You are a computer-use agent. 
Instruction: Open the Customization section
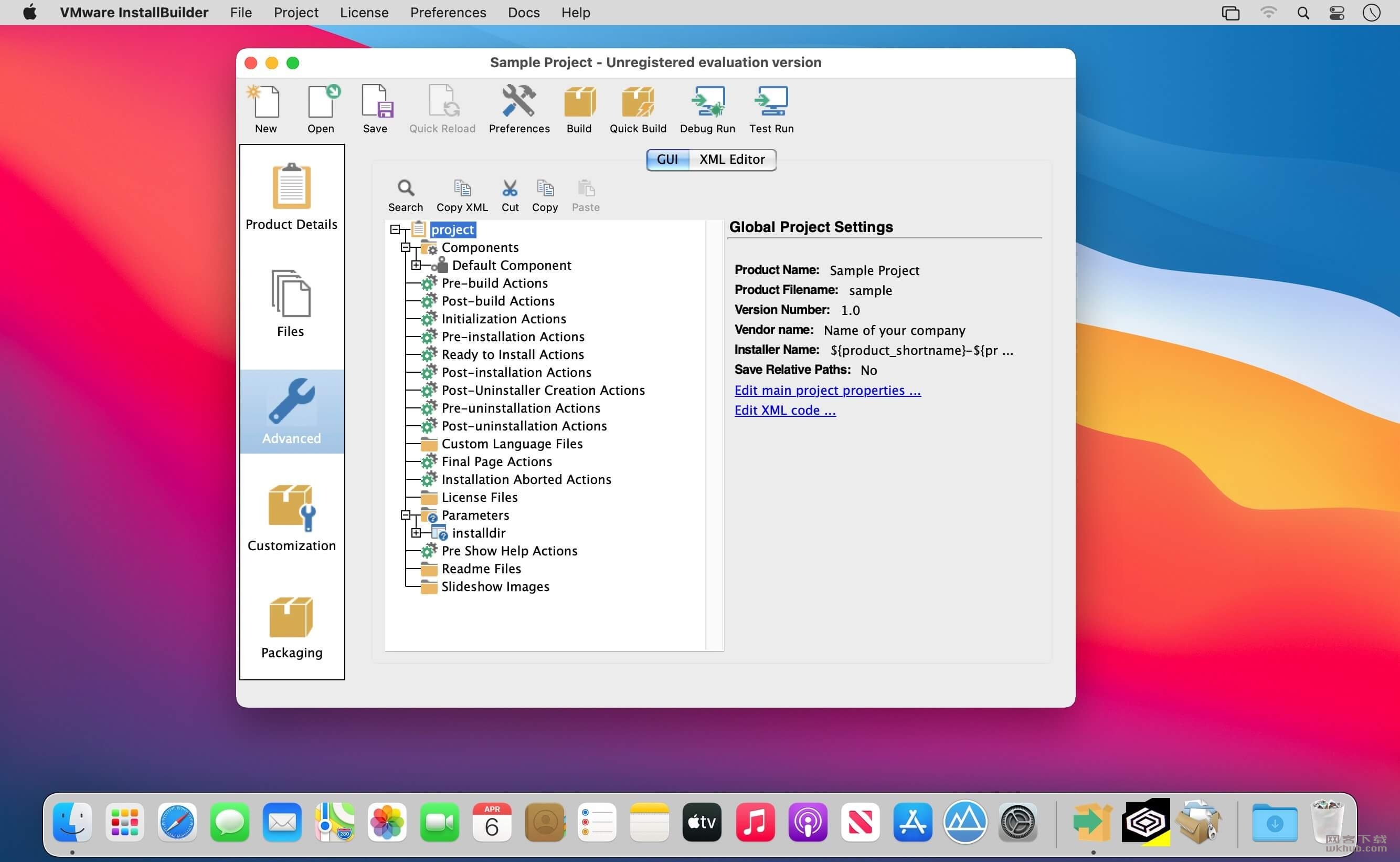[292, 518]
